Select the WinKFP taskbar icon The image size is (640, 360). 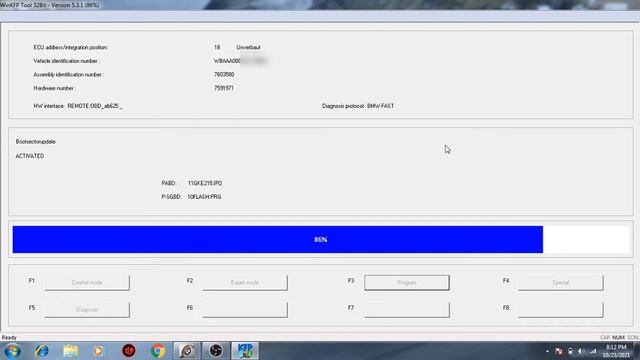(x=245, y=351)
